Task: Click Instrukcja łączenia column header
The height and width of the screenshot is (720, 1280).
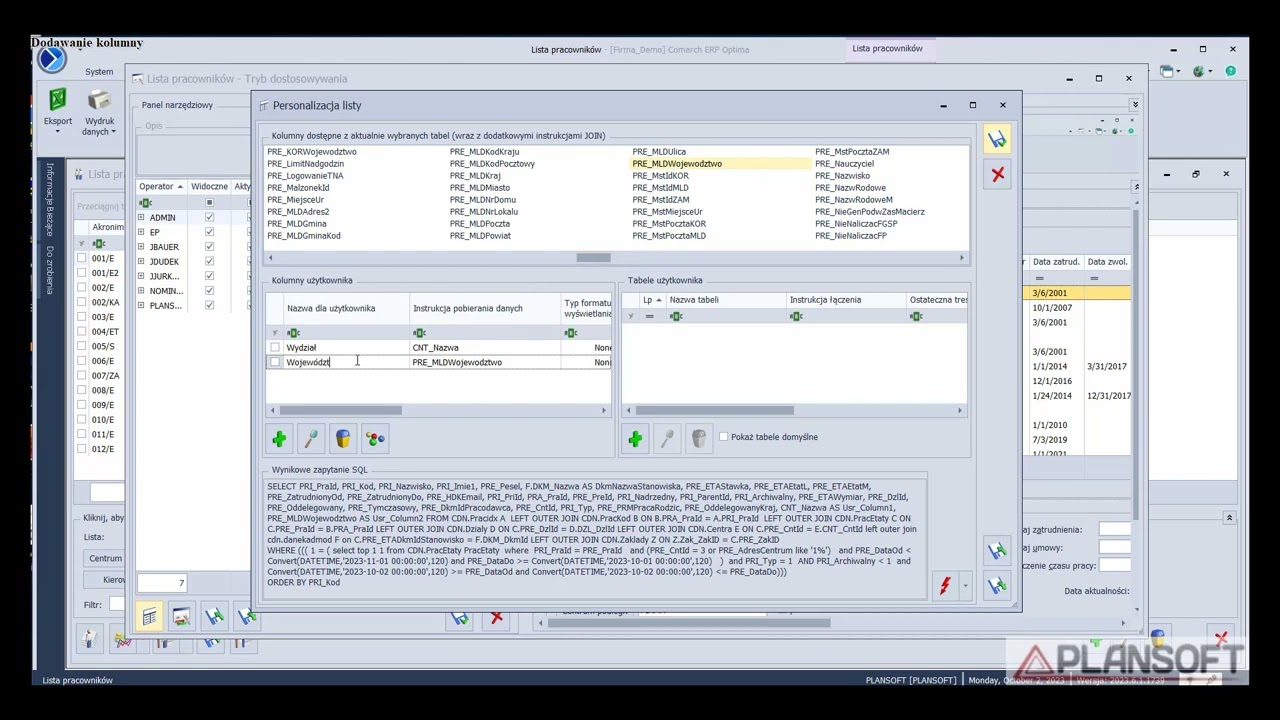Action: click(x=845, y=300)
